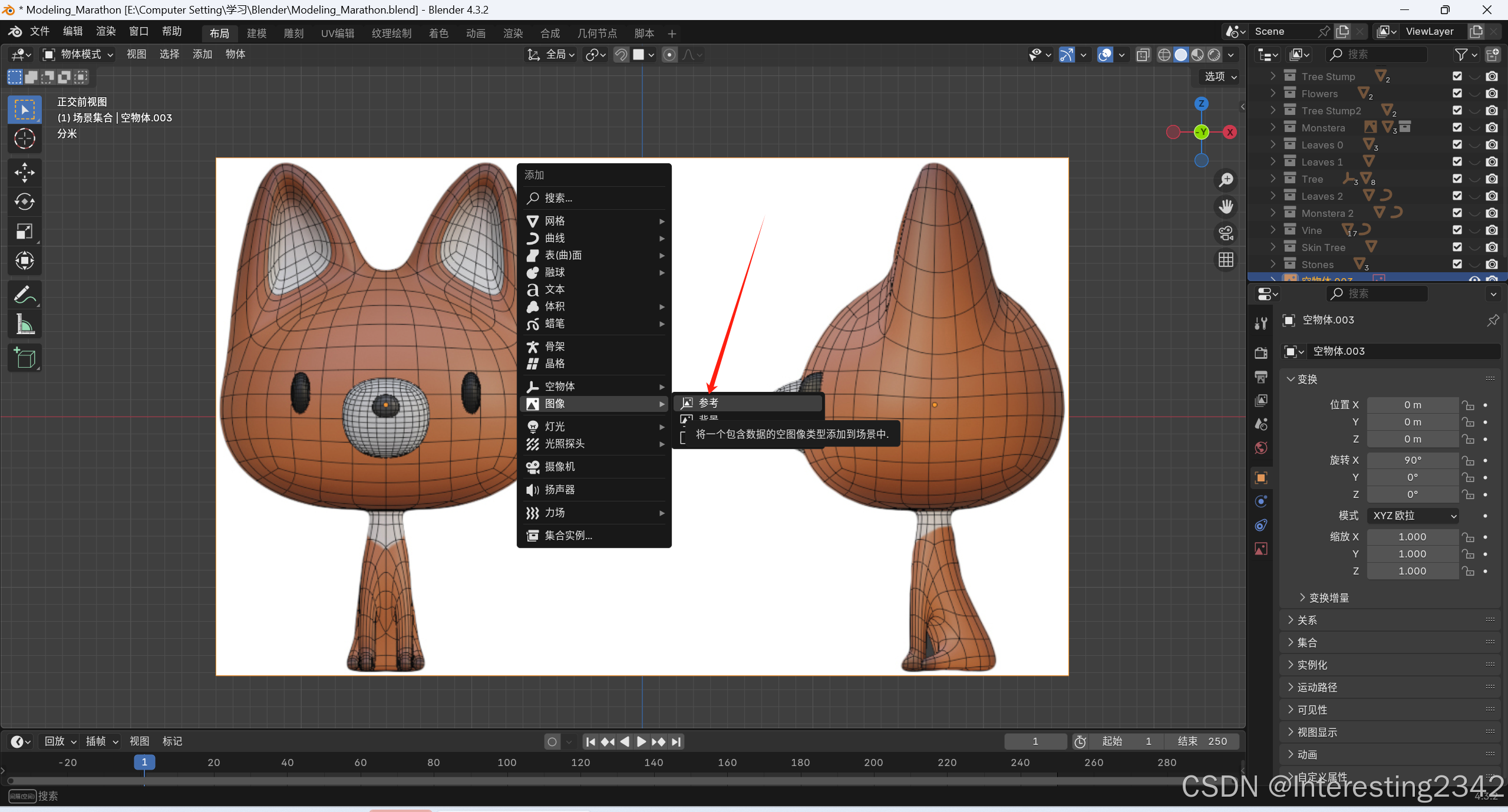Image resolution: width=1508 pixels, height=812 pixels.
Task: Switch to the UV编辑 workspace tab
Action: pyautogui.click(x=338, y=33)
